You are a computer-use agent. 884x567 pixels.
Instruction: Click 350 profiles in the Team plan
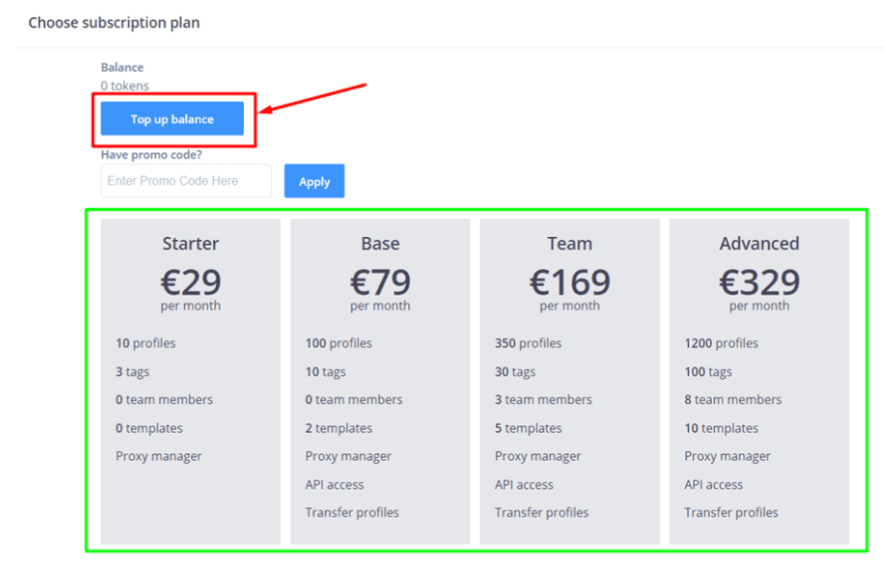click(x=528, y=343)
